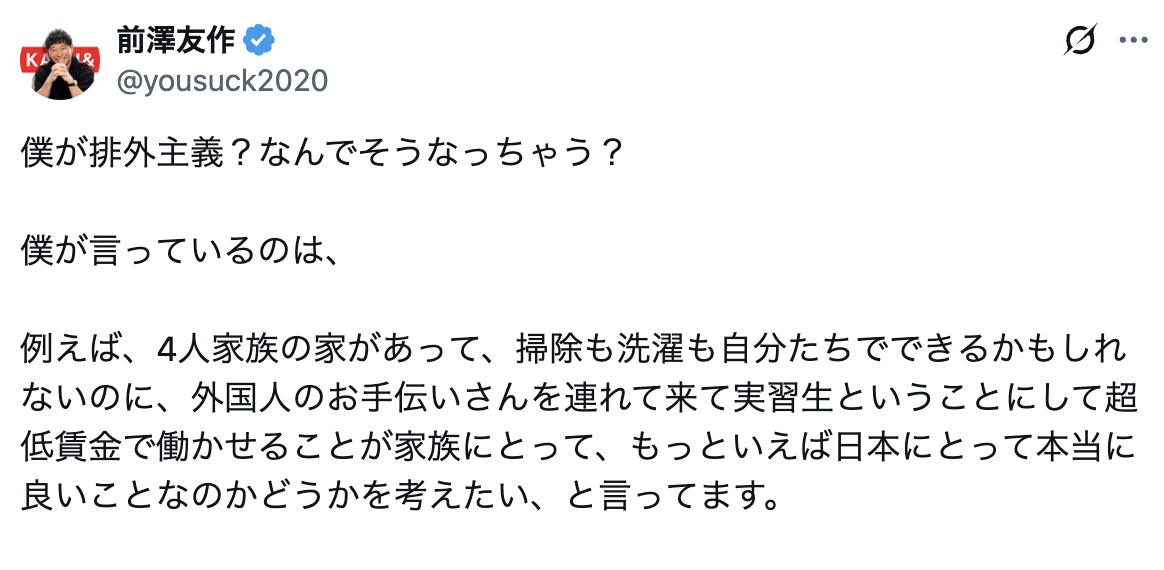
Task: Open 前澤友作's profile picture
Action: [63, 64]
